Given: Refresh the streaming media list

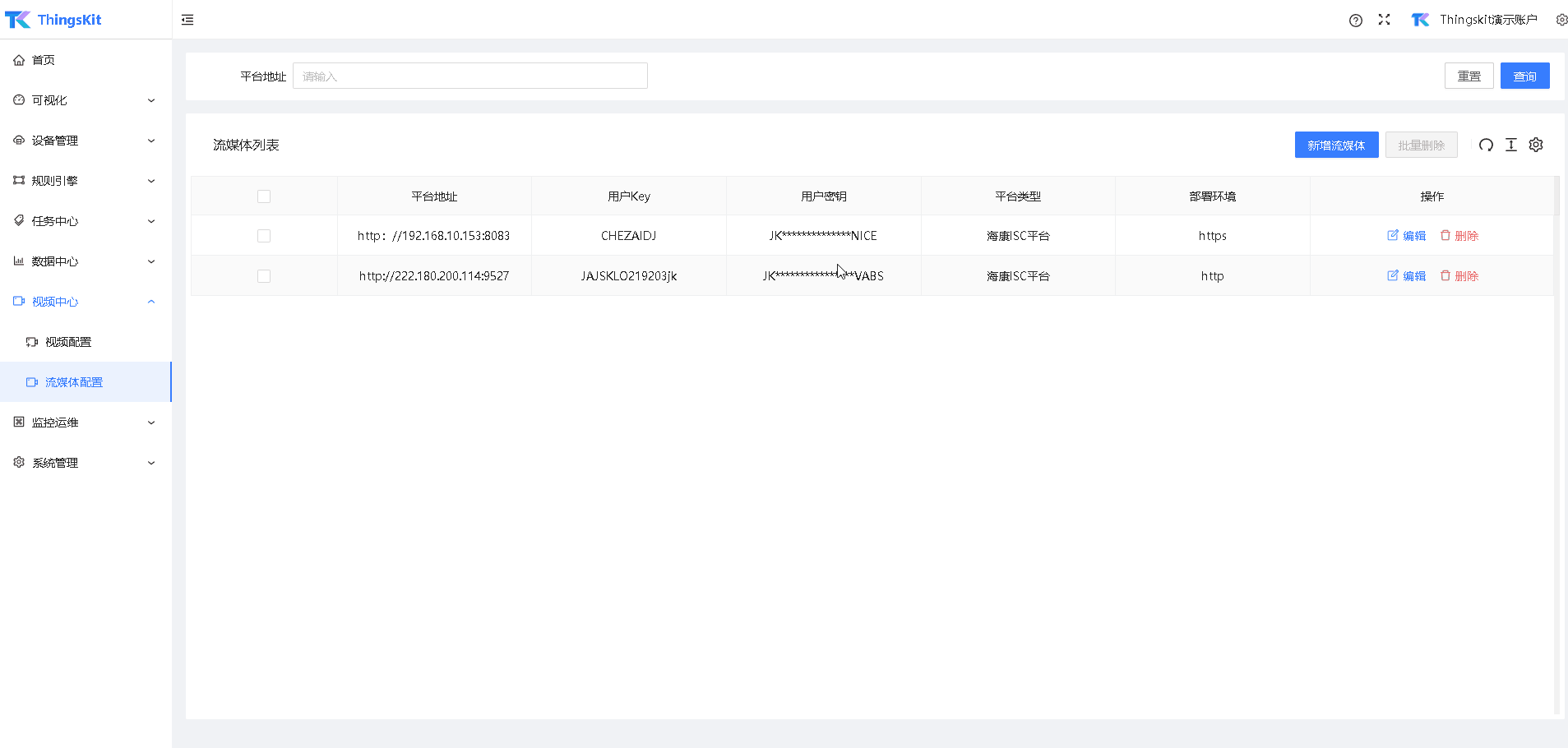Looking at the screenshot, I should tap(1485, 145).
